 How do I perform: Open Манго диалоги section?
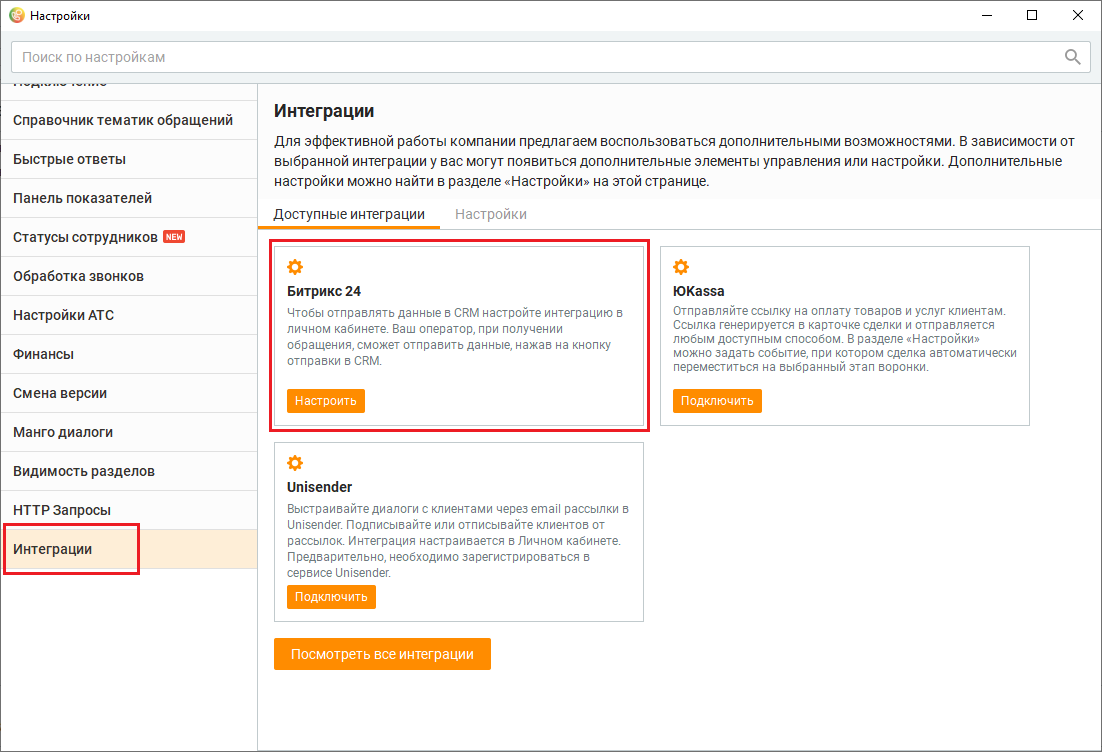pos(129,432)
